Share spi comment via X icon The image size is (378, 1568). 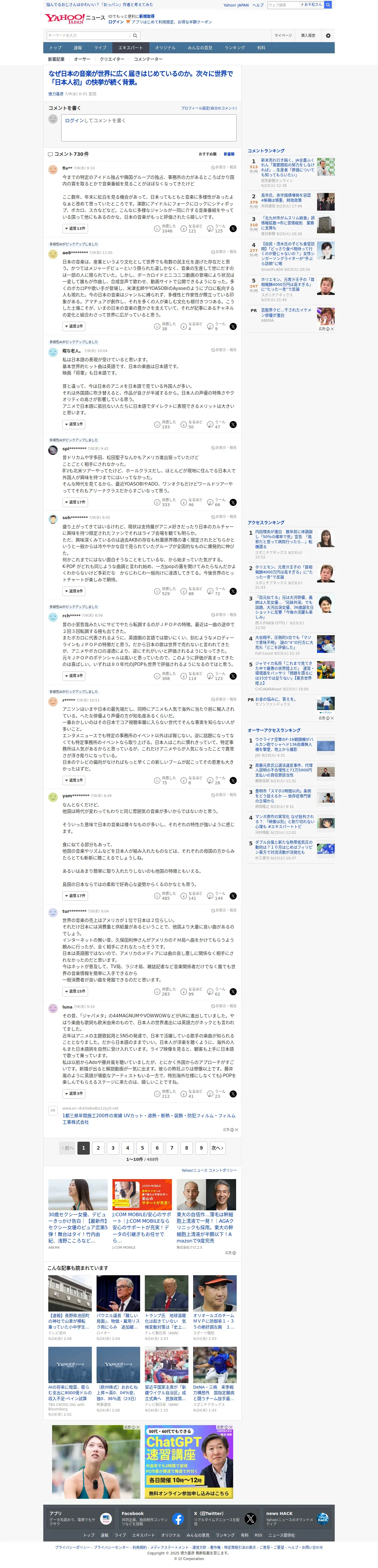click(233, 502)
